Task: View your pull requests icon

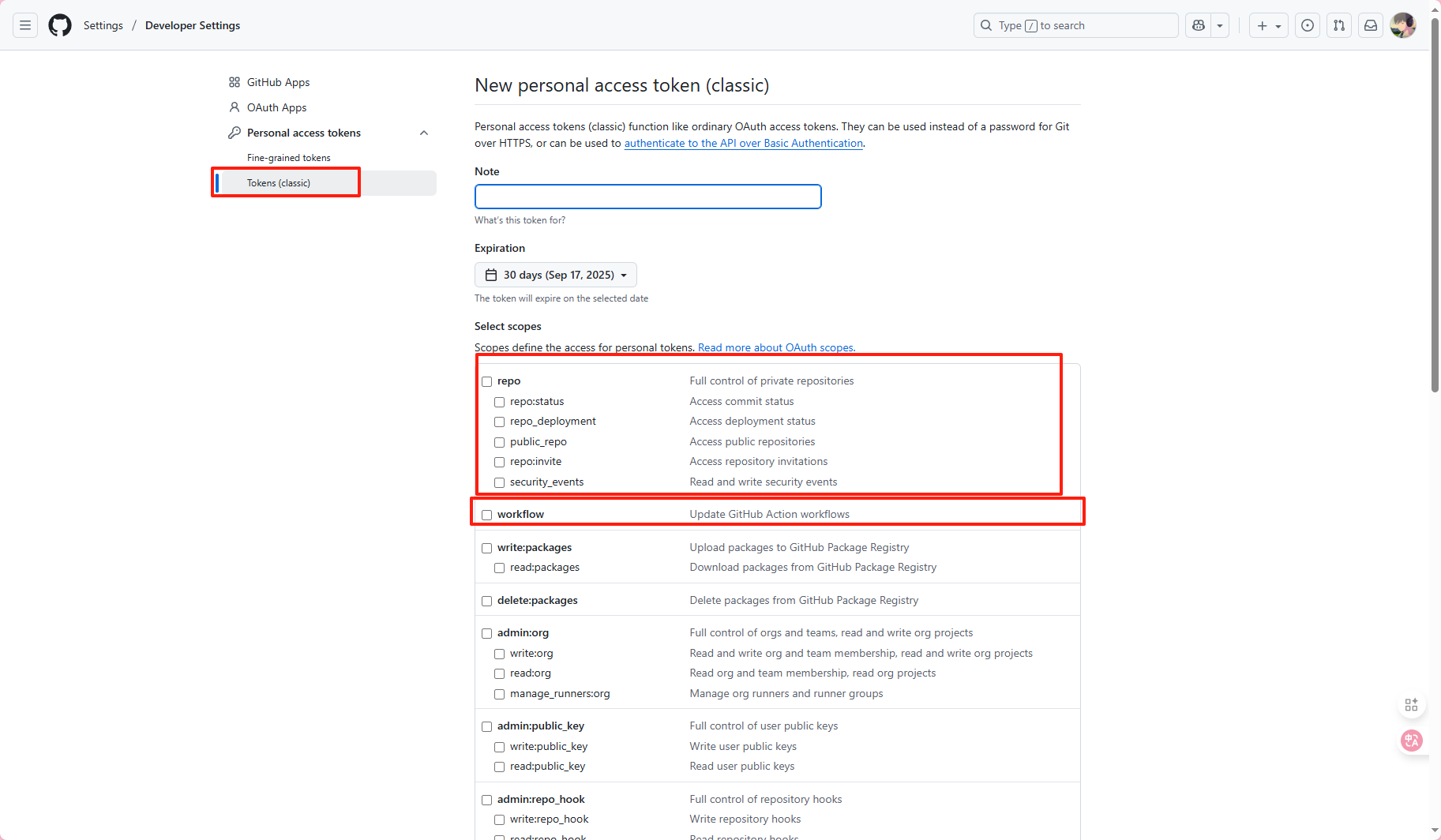Action: (1338, 24)
